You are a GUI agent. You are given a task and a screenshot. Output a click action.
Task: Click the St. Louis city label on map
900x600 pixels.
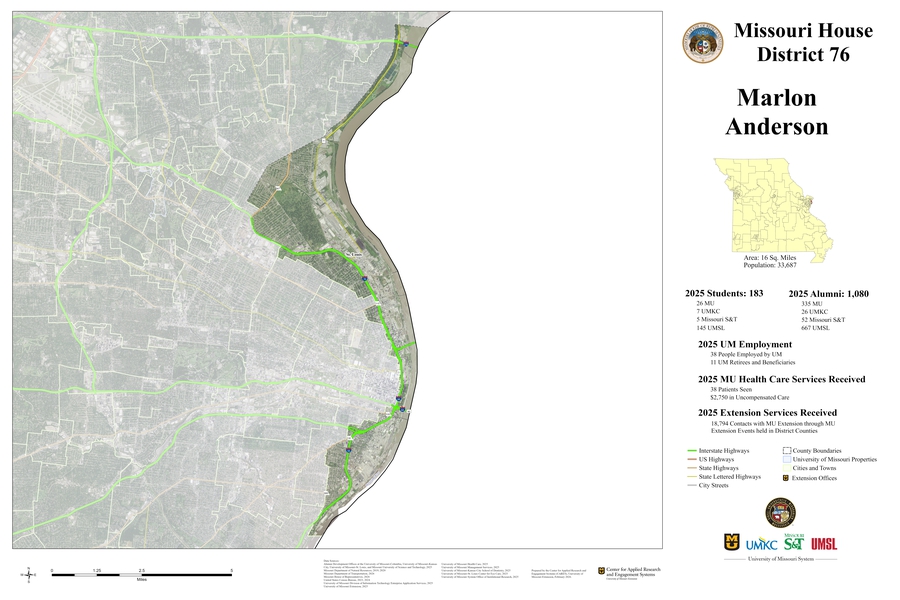point(351,254)
